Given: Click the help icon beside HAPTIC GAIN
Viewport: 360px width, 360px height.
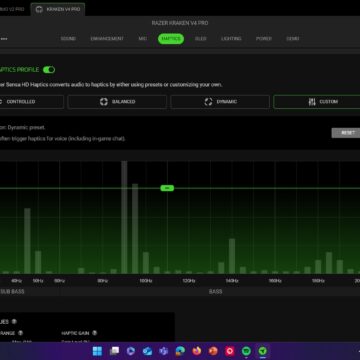Looking at the screenshot, I should click(94, 333).
